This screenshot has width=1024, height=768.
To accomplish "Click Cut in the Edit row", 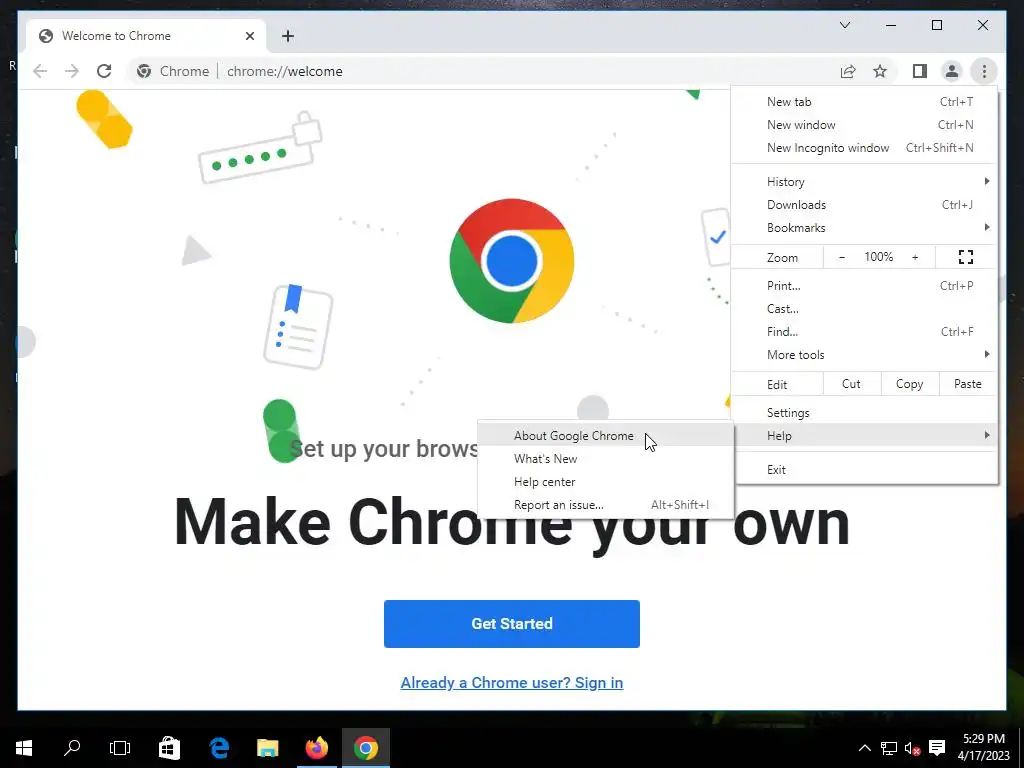I will coord(852,384).
